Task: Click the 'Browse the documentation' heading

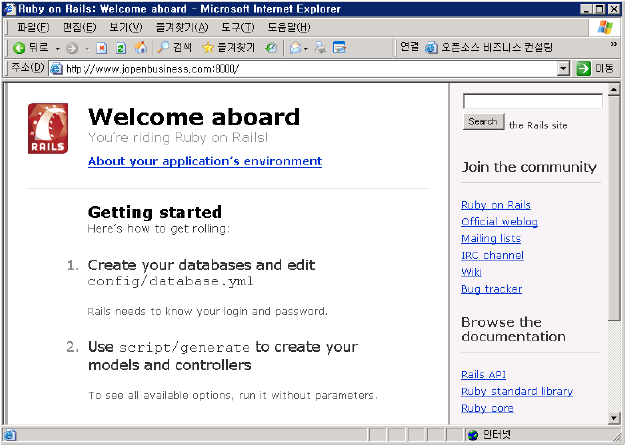Action: pyautogui.click(x=513, y=329)
